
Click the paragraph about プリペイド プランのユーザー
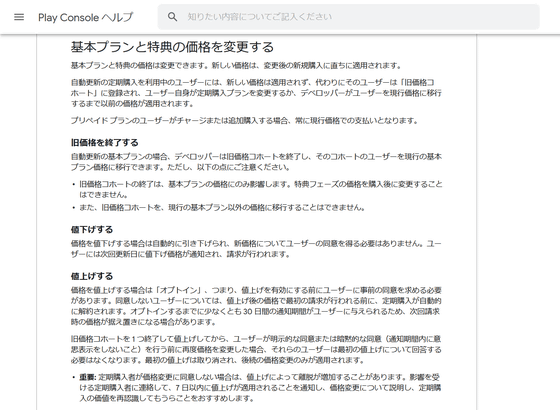(x=245, y=121)
